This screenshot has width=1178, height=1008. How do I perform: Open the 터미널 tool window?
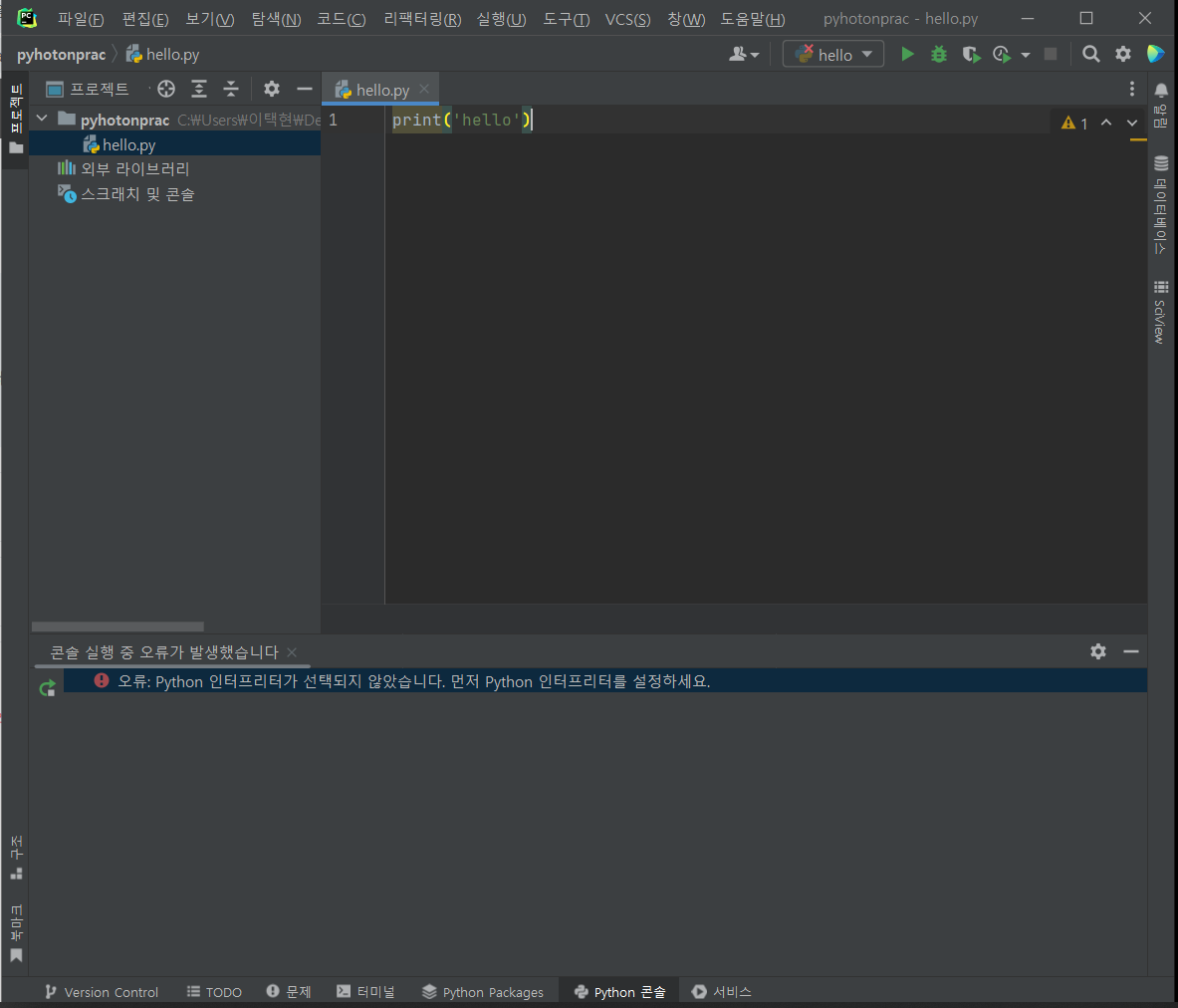(x=365, y=992)
